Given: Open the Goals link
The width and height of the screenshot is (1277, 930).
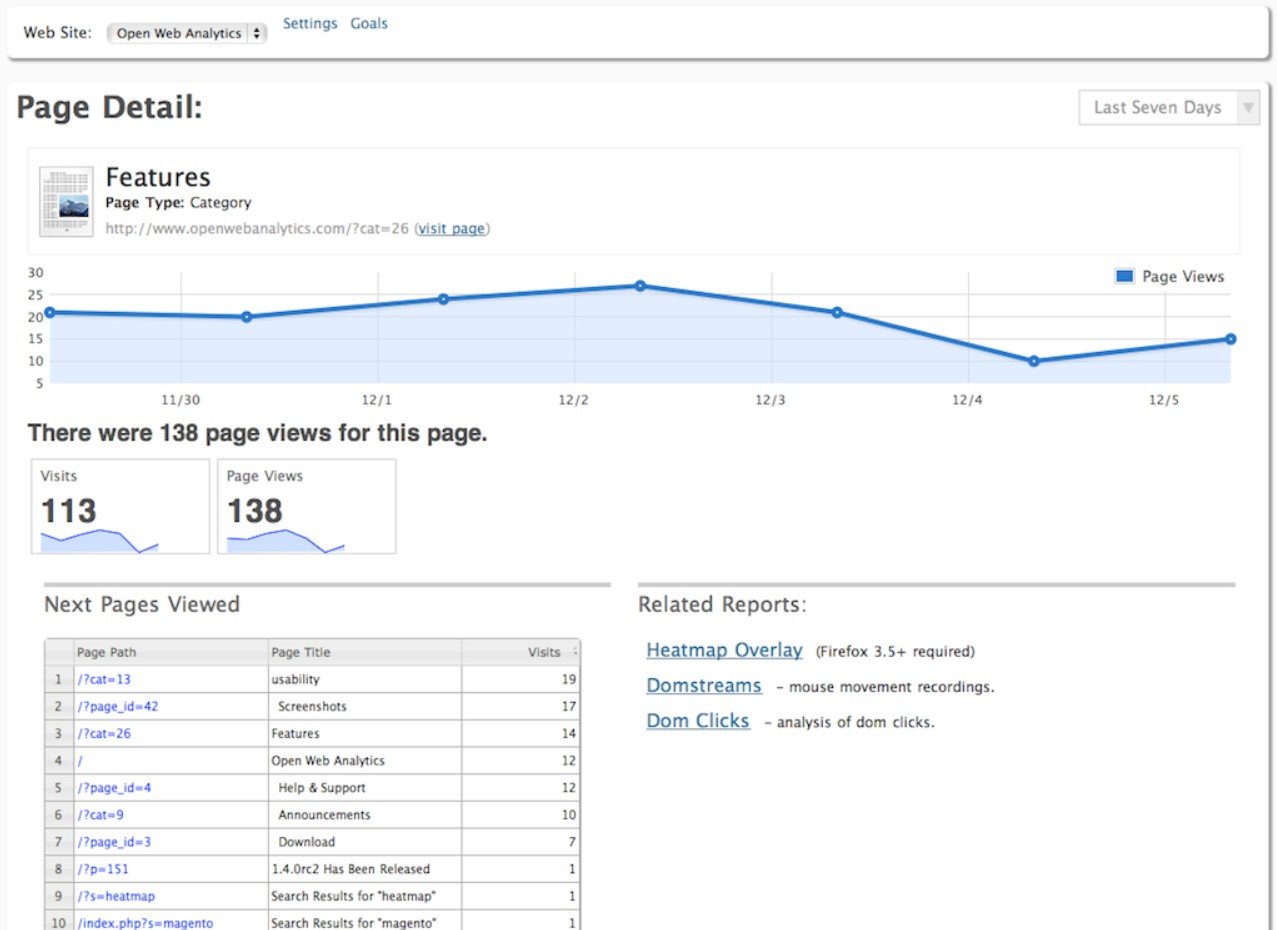Looking at the screenshot, I should (369, 23).
